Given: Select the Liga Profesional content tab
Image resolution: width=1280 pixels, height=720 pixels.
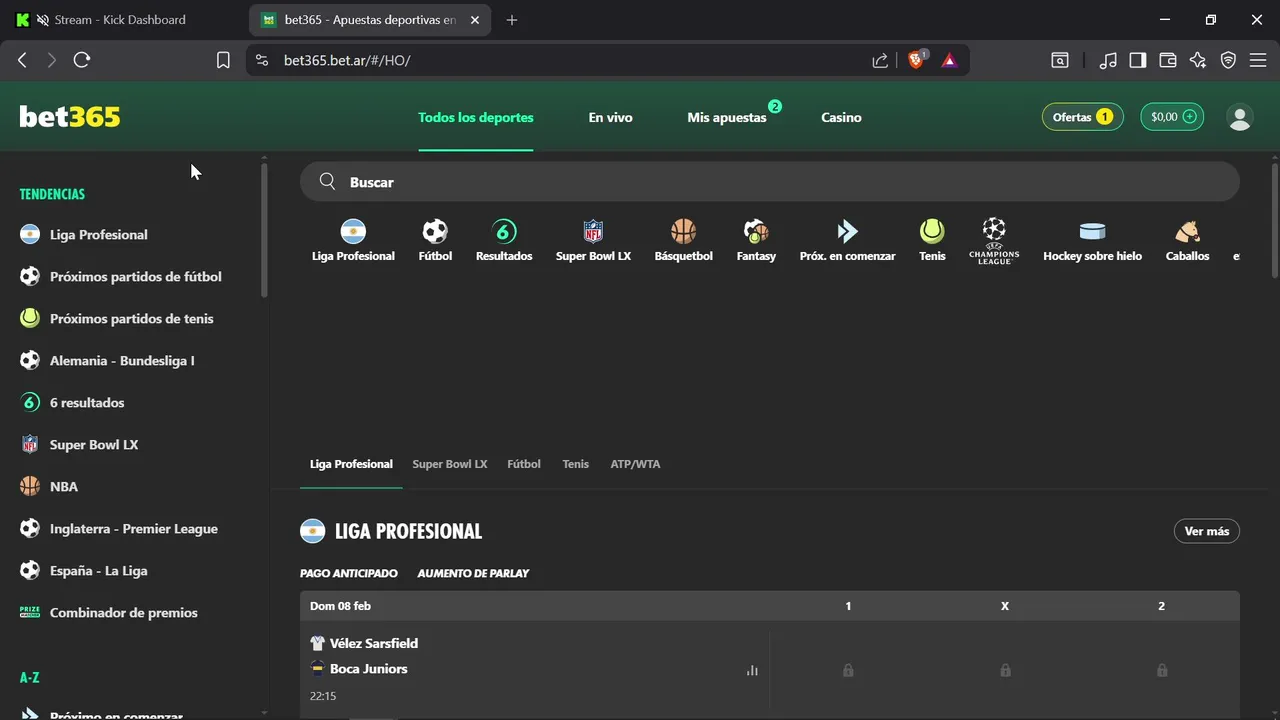Looking at the screenshot, I should pyautogui.click(x=351, y=464).
